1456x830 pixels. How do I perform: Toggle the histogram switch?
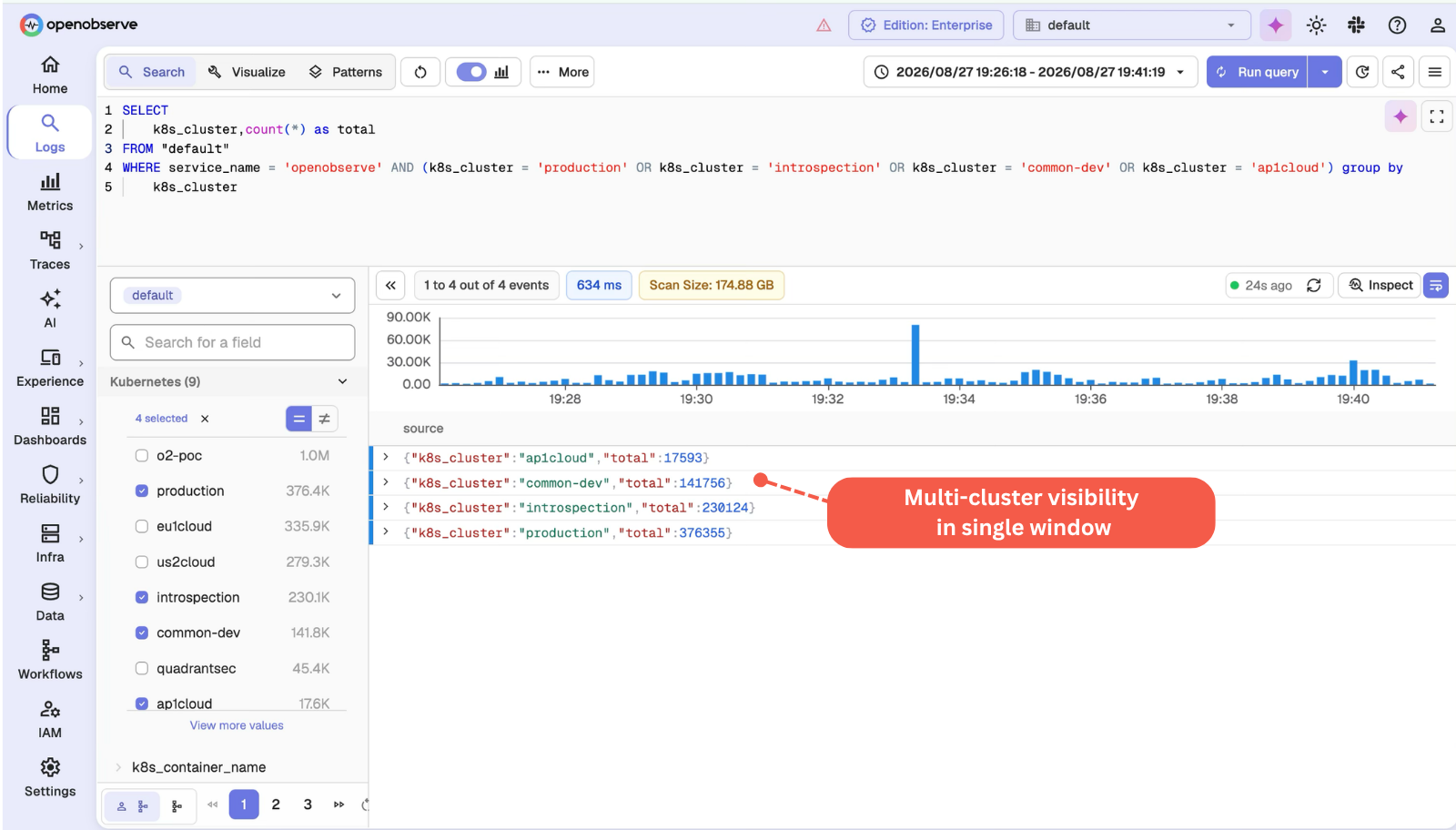point(471,72)
